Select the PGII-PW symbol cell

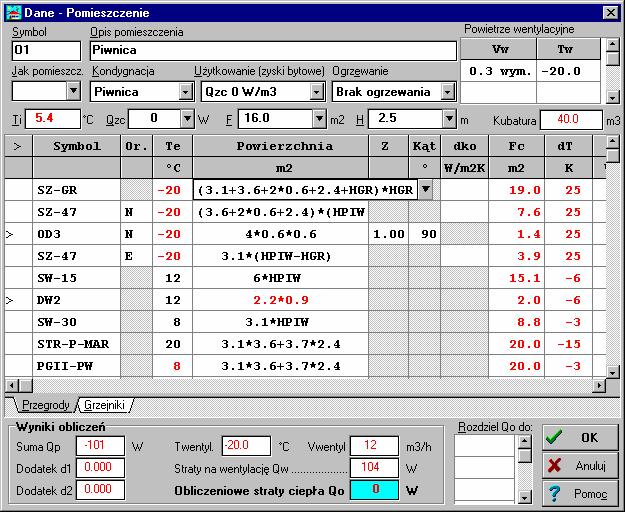click(77, 366)
